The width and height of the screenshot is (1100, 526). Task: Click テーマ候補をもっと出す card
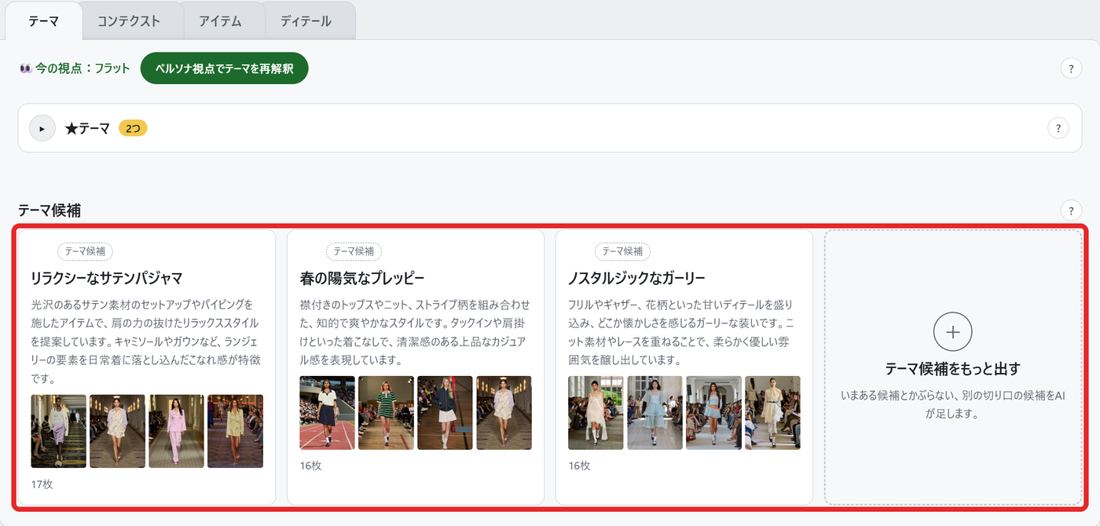(x=953, y=367)
